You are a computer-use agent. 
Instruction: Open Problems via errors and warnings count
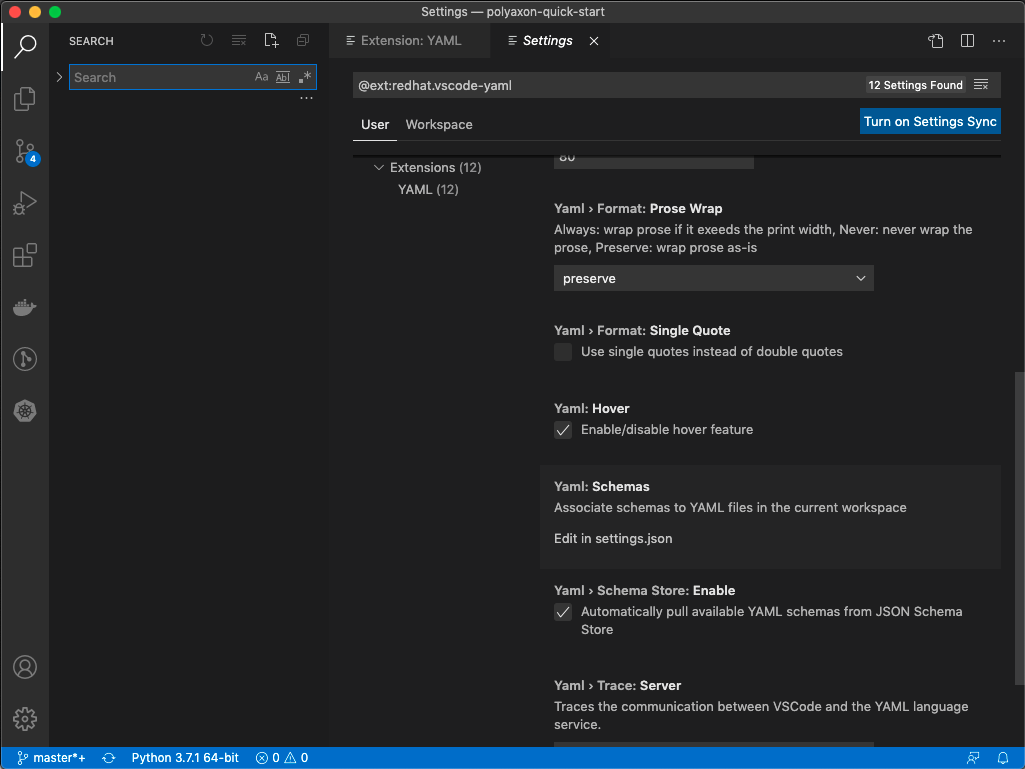pos(282,757)
